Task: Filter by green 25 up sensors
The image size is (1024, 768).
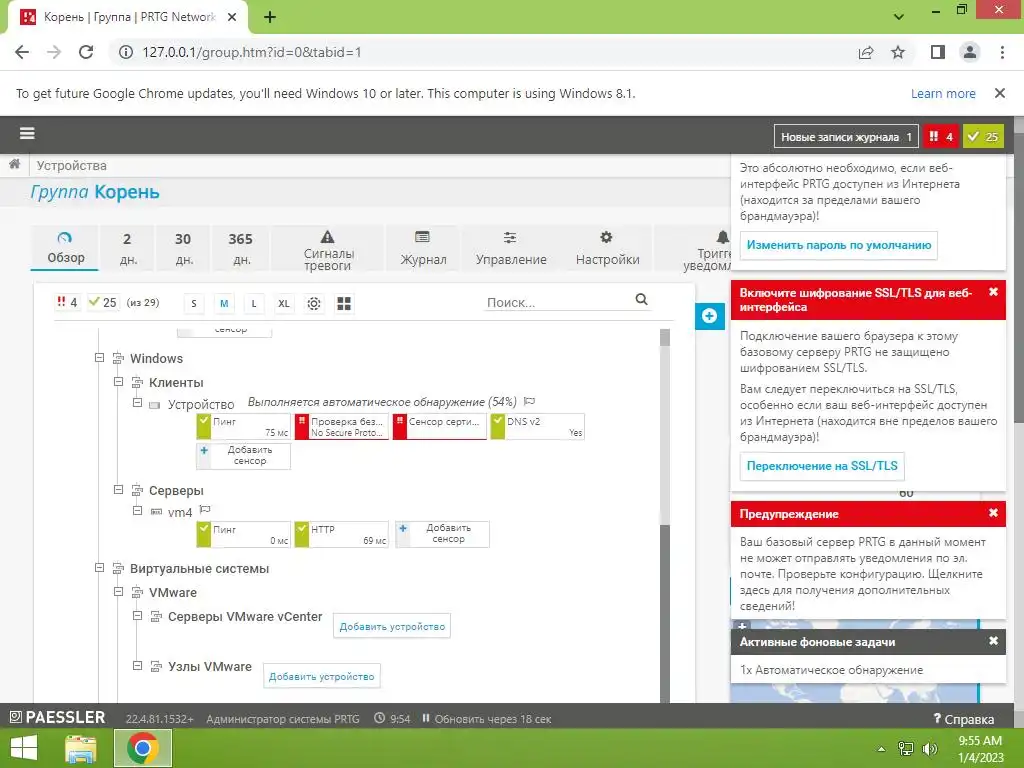Action: [103, 302]
